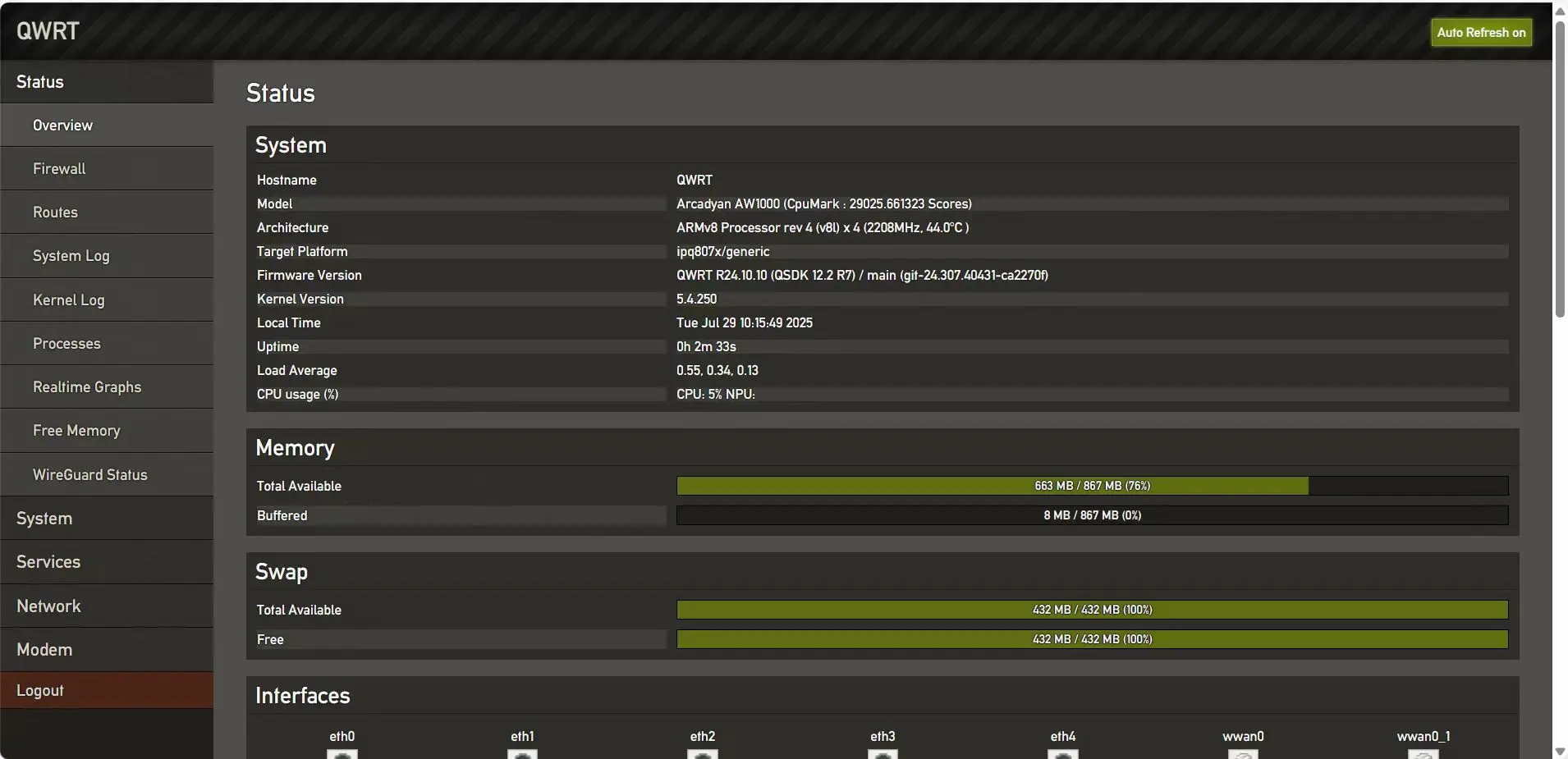Image resolution: width=1568 pixels, height=759 pixels.
Task: Expand the Network sidebar section
Action: 48,606
